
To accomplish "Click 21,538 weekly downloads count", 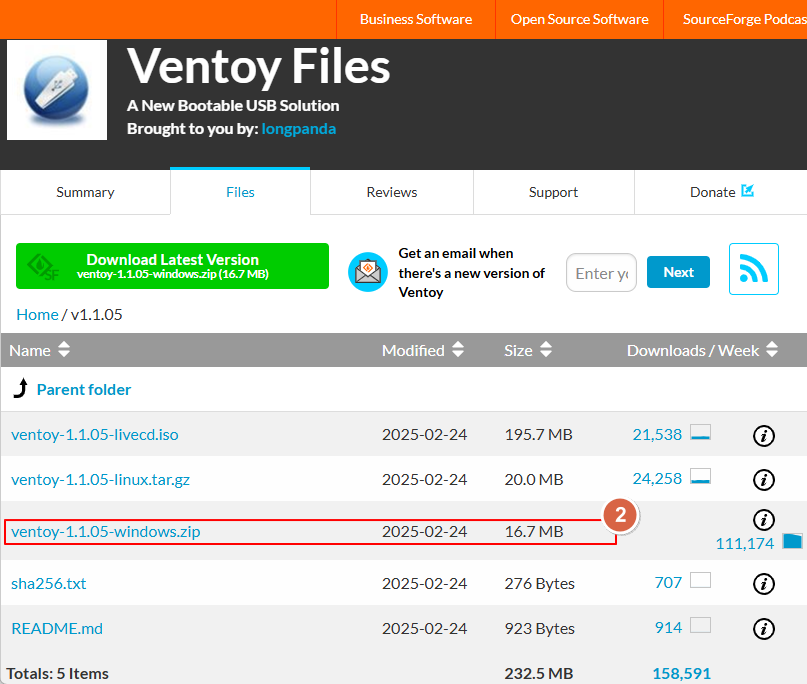I will (x=657, y=434).
